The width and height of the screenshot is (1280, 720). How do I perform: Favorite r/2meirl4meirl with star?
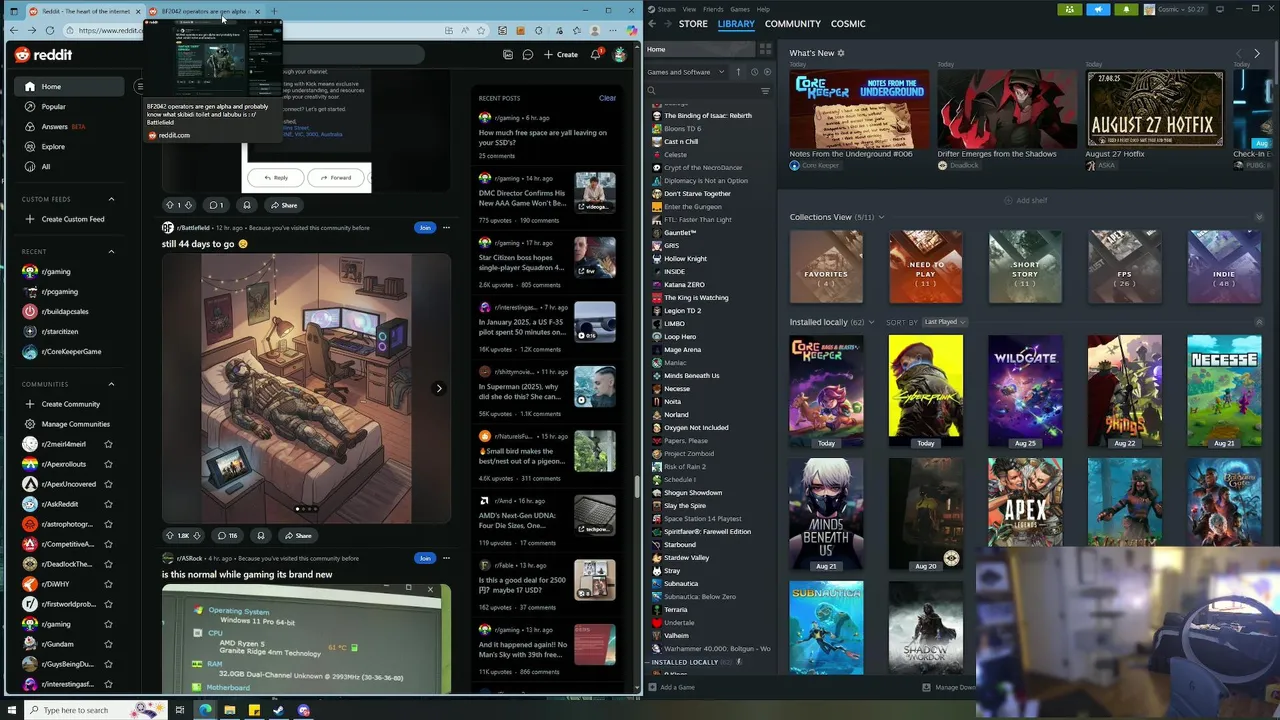tap(108, 444)
